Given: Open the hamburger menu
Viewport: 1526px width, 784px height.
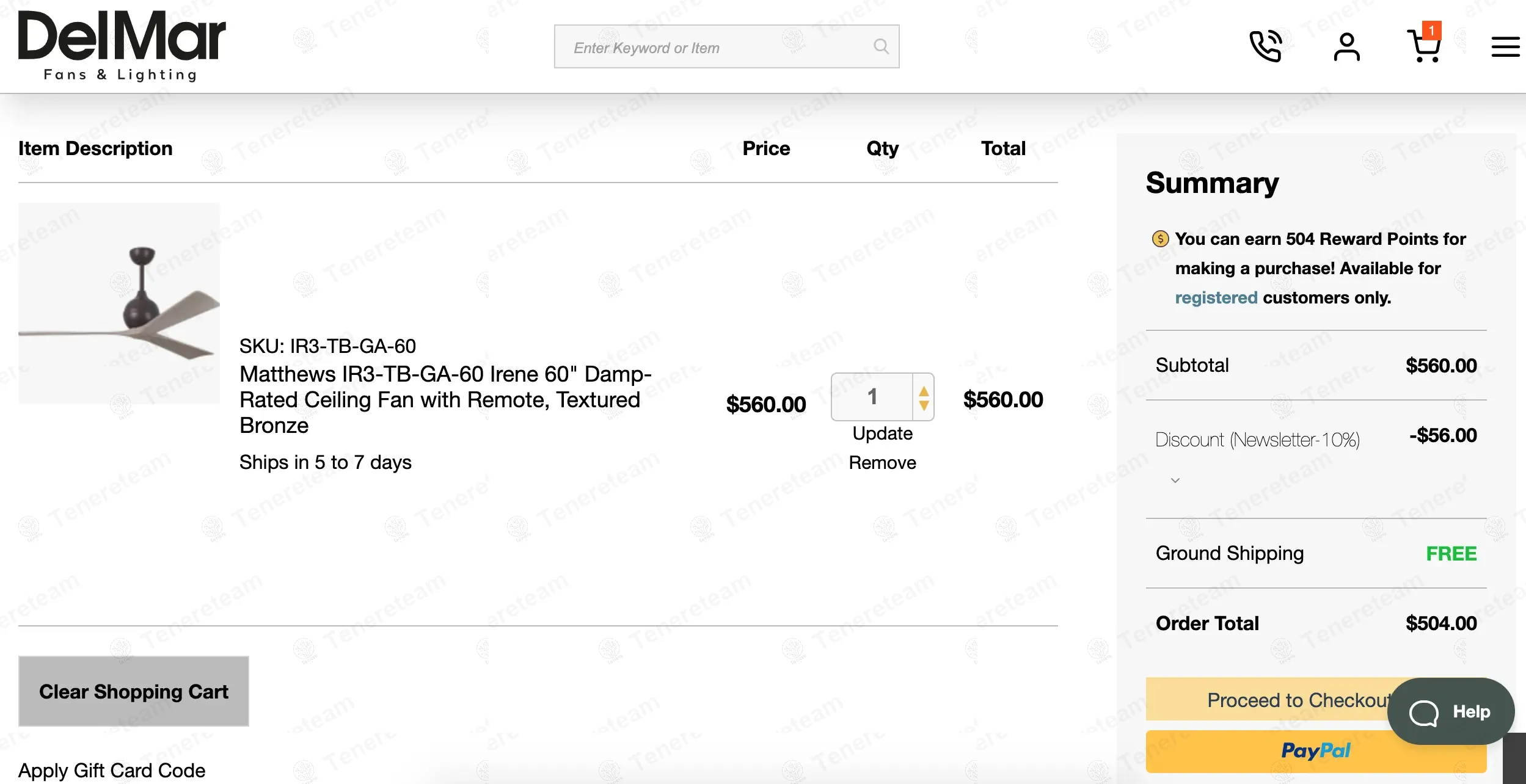Looking at the screenshot, I should coord(1505,46).
